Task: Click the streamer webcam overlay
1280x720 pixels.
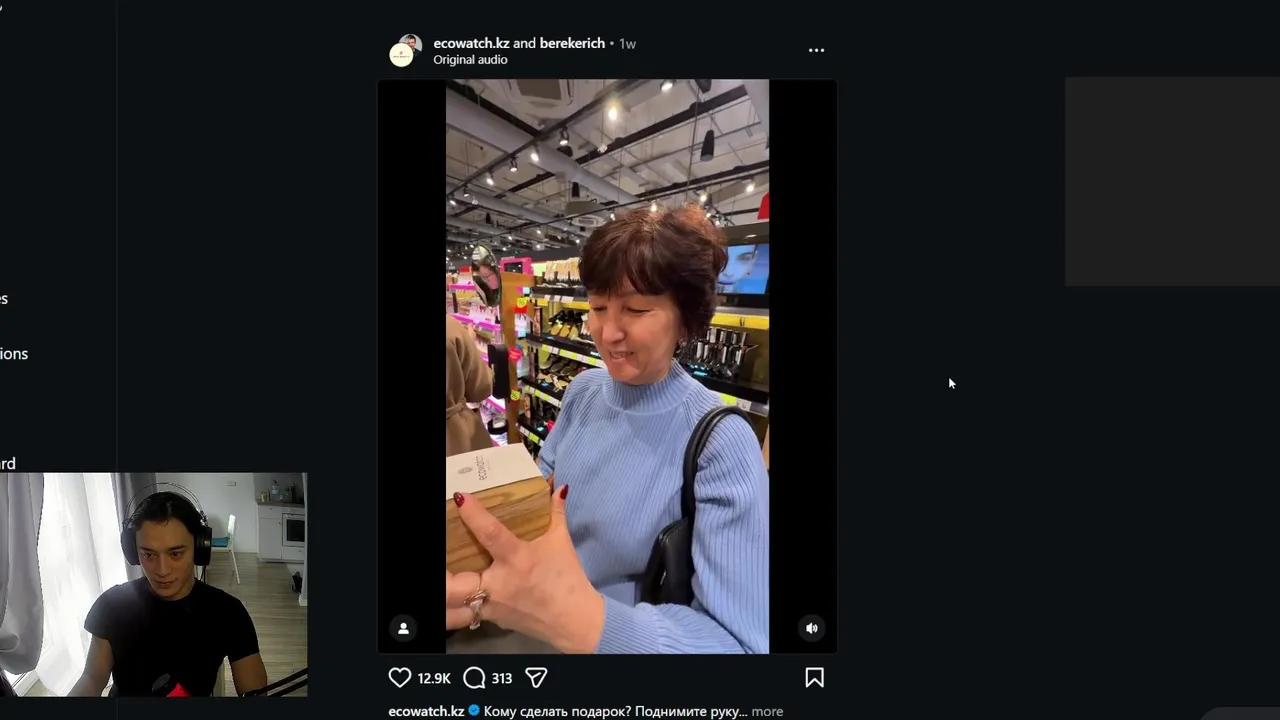Action: (153, 584)
